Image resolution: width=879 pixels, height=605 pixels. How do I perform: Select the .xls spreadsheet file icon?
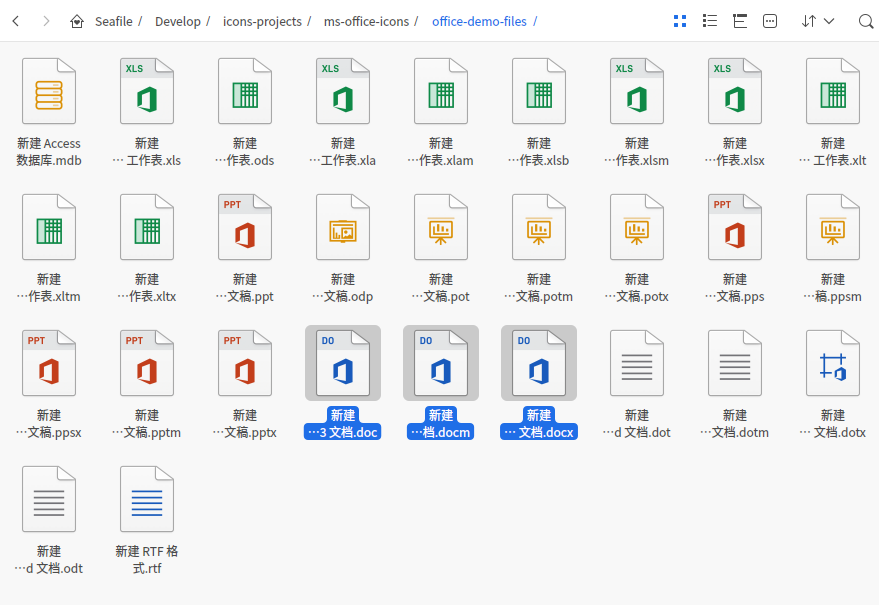tap(147, 91)
